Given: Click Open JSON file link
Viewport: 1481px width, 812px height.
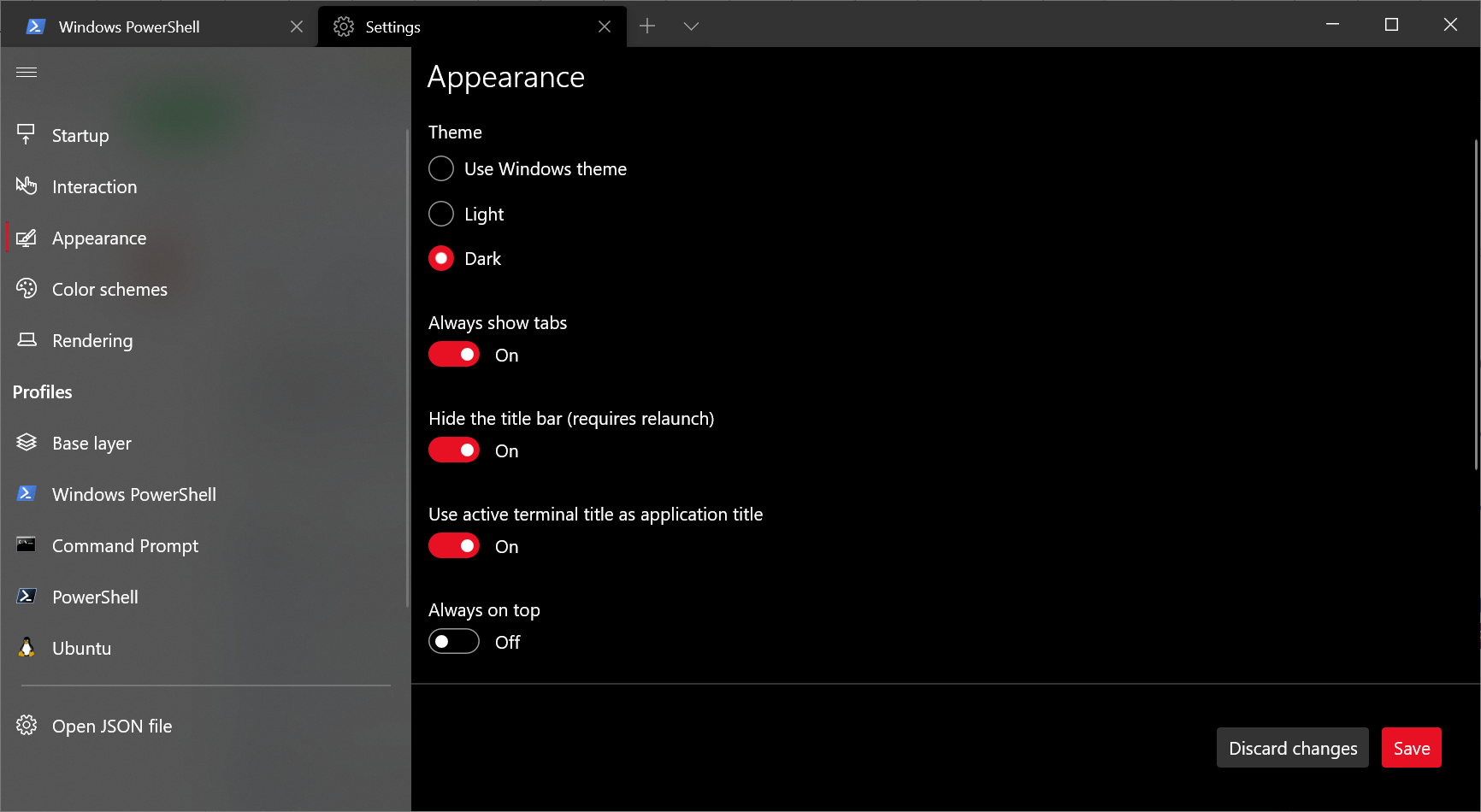Looking at the screenshot, I should [x=204, y=726].
